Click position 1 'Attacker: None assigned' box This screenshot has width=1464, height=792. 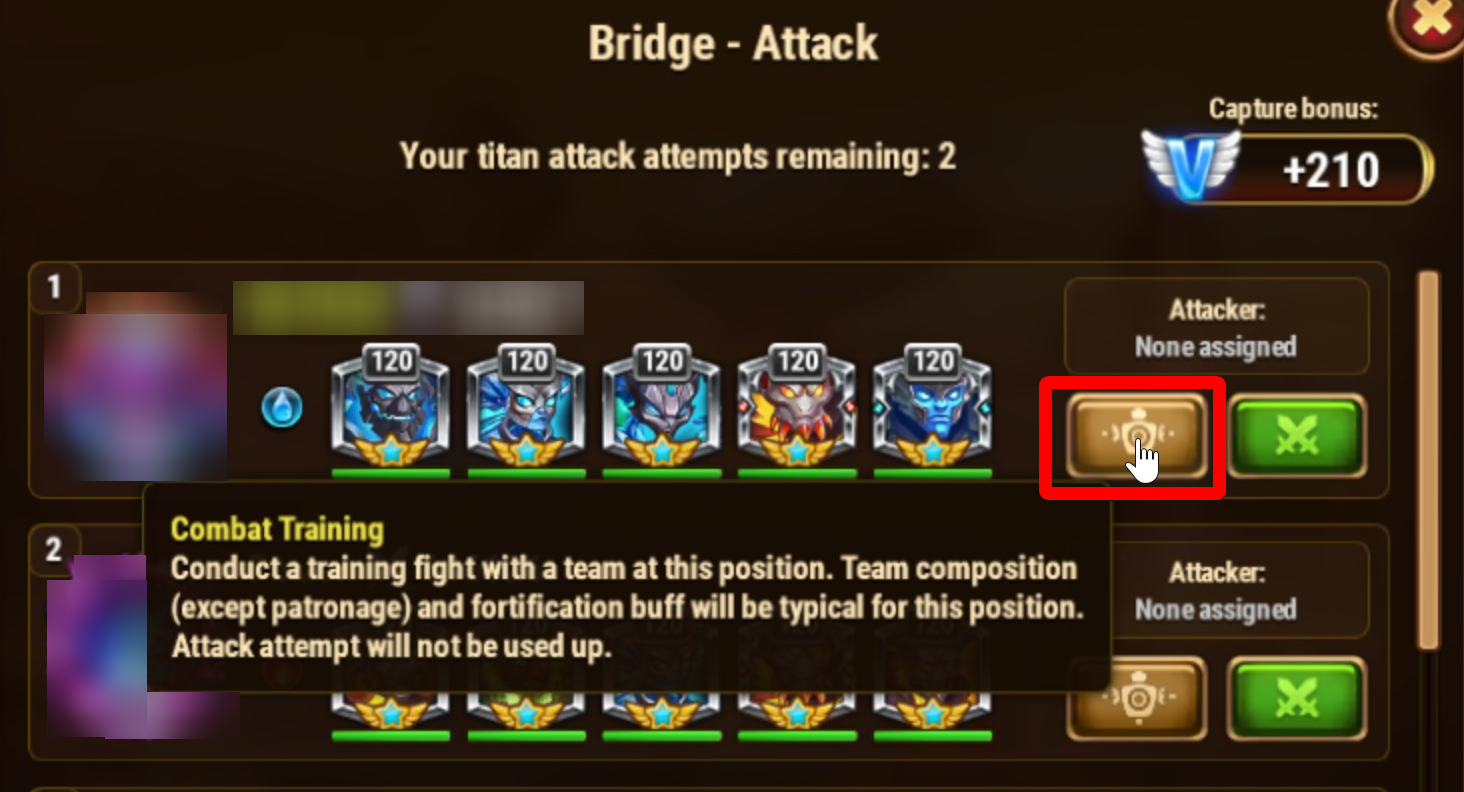click(x=1216, y=327)
